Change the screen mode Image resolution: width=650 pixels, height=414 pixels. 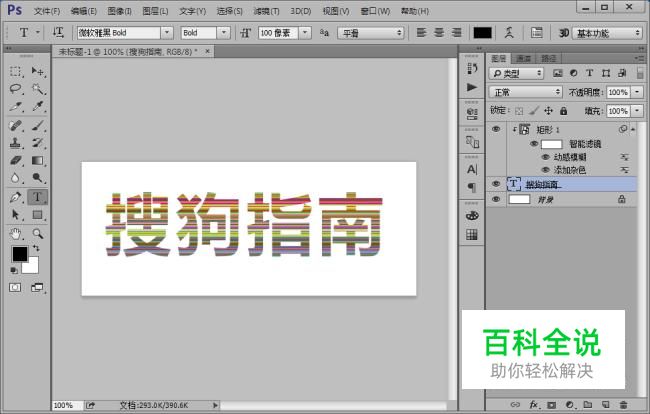coord(37,287)
